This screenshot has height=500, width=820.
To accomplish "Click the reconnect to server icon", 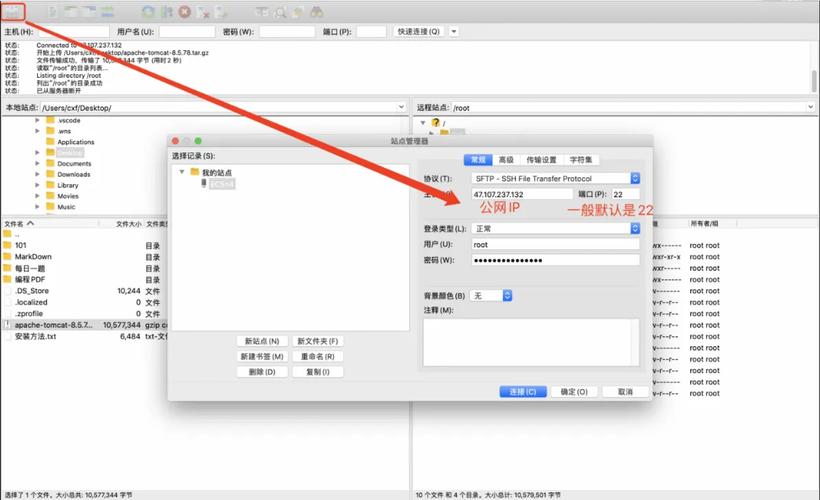I will tap(221, 12).
